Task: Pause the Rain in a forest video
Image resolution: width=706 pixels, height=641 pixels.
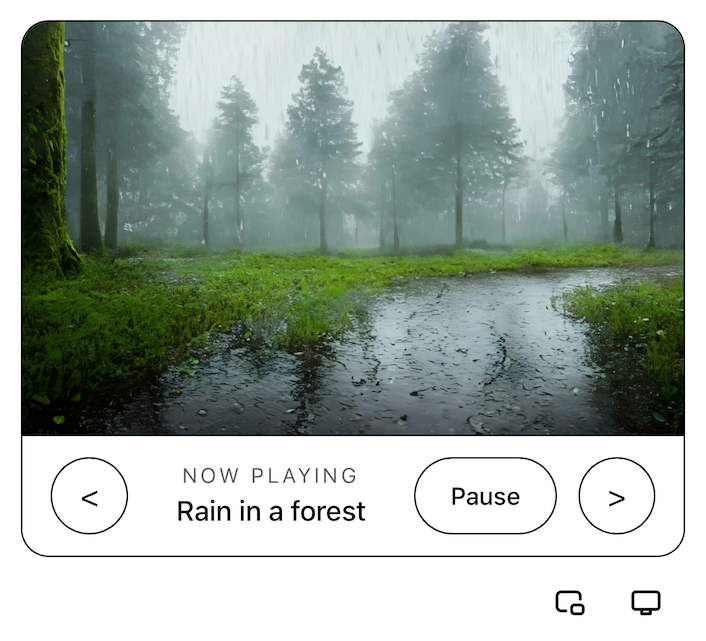Action: [485, 496]
